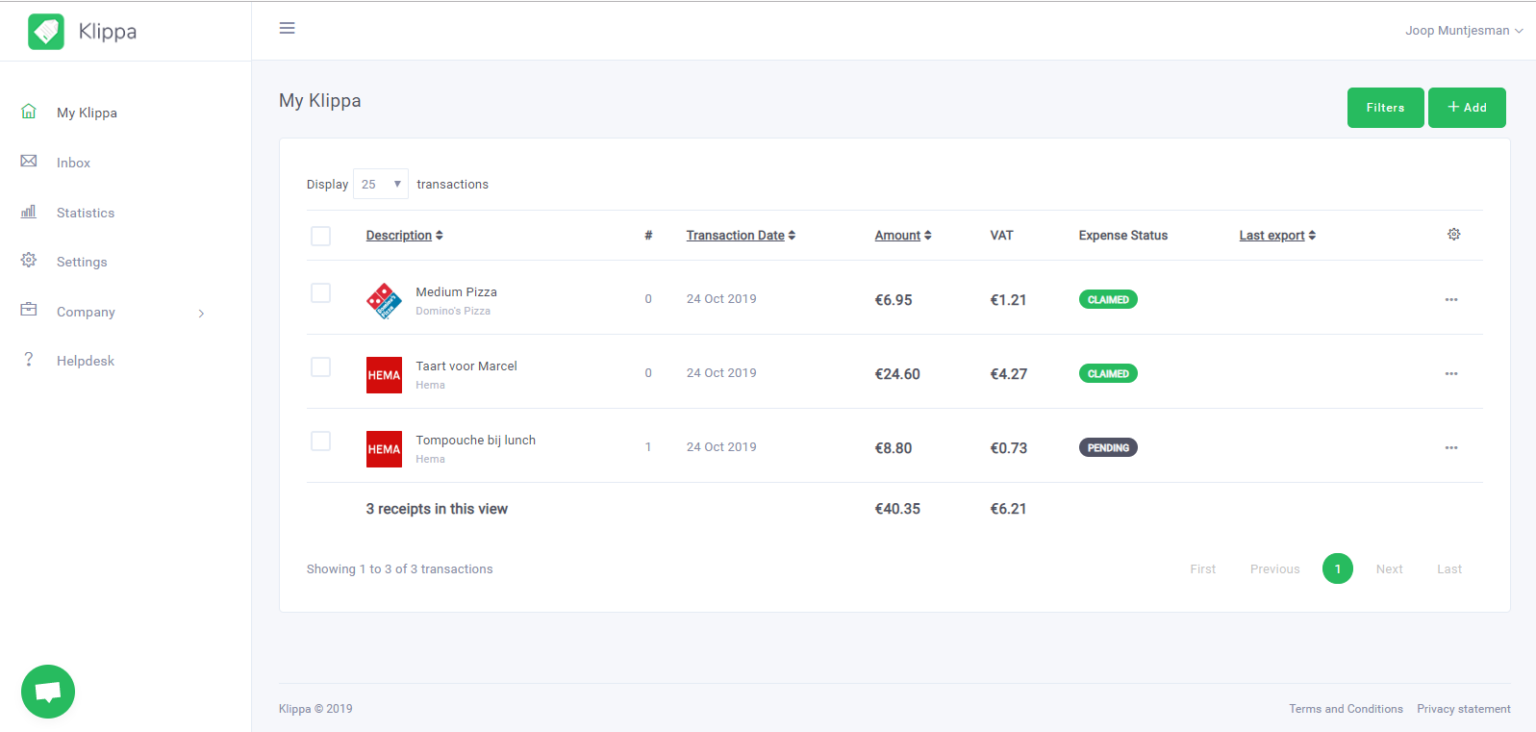Open the chat support bubble icon
The width and height of the screenshot is (1536, 732).
pyautogui.click(x=47, y=691)
